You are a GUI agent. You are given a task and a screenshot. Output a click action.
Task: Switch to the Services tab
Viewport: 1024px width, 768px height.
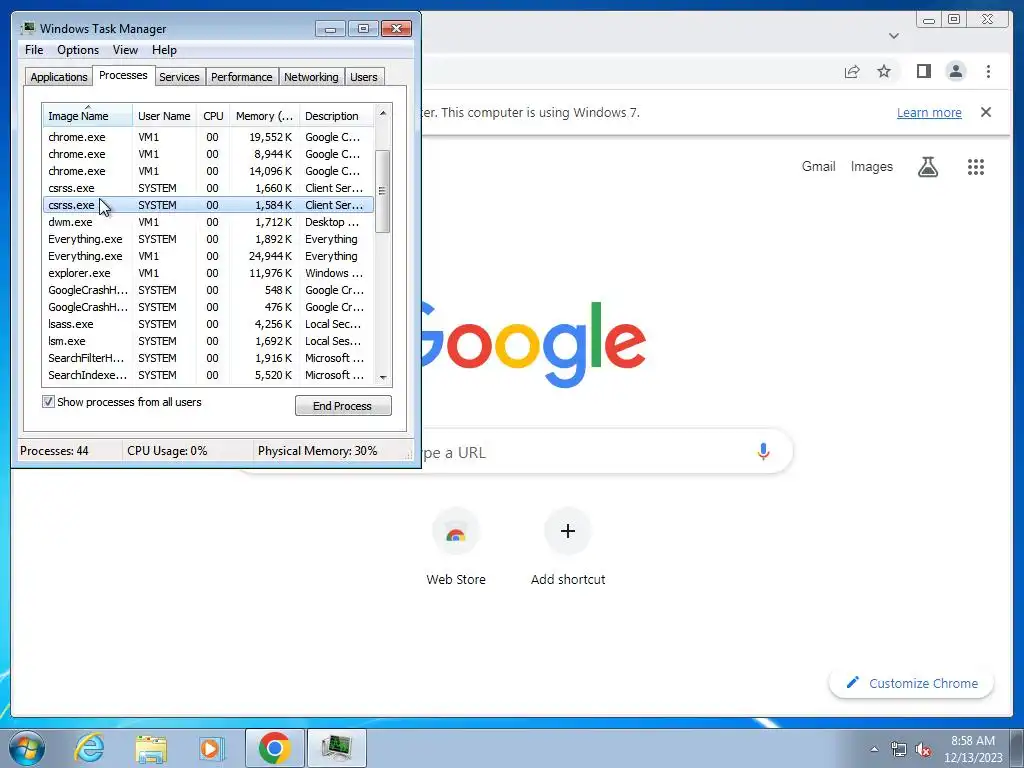(179, 77)
